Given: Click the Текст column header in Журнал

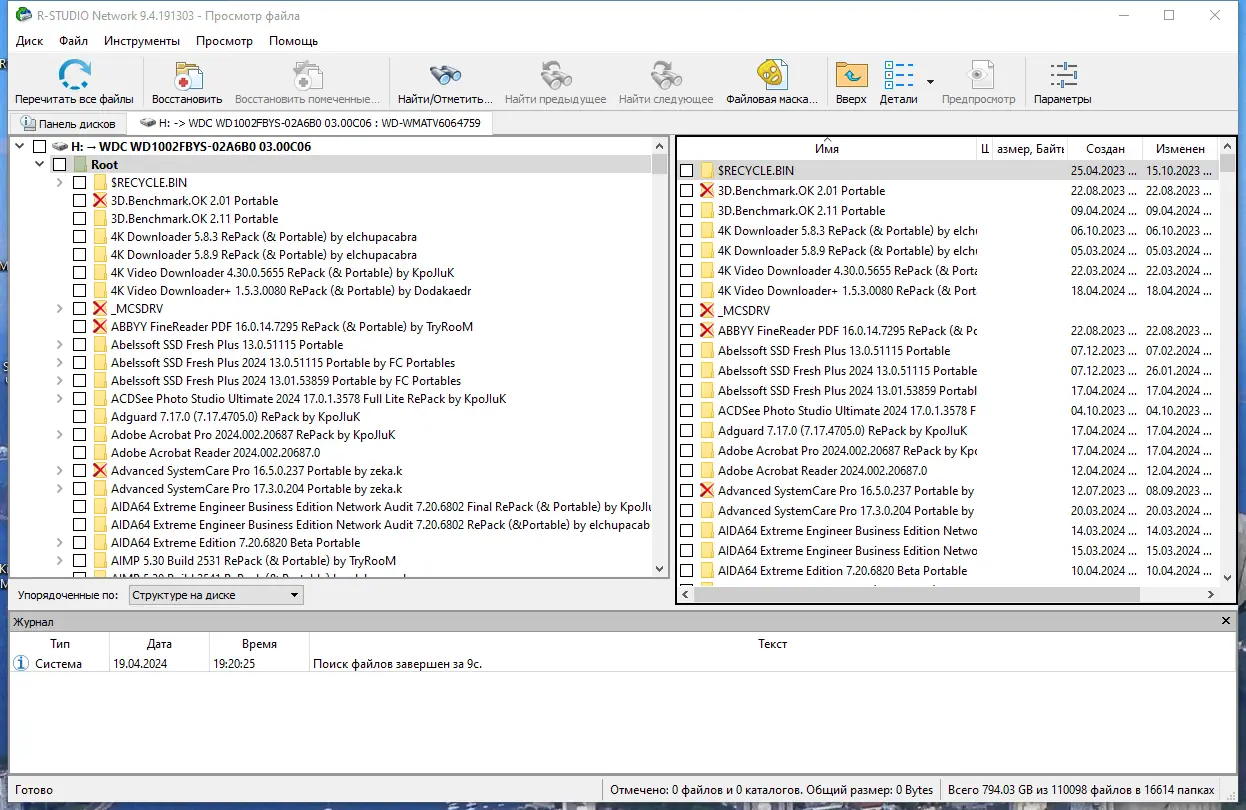Looking at the screenshot, I should (772, 644).
